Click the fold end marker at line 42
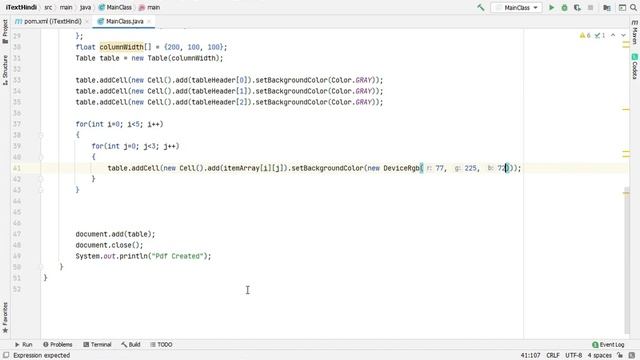This screenshot has height=360, width=640. click(41, 179)
